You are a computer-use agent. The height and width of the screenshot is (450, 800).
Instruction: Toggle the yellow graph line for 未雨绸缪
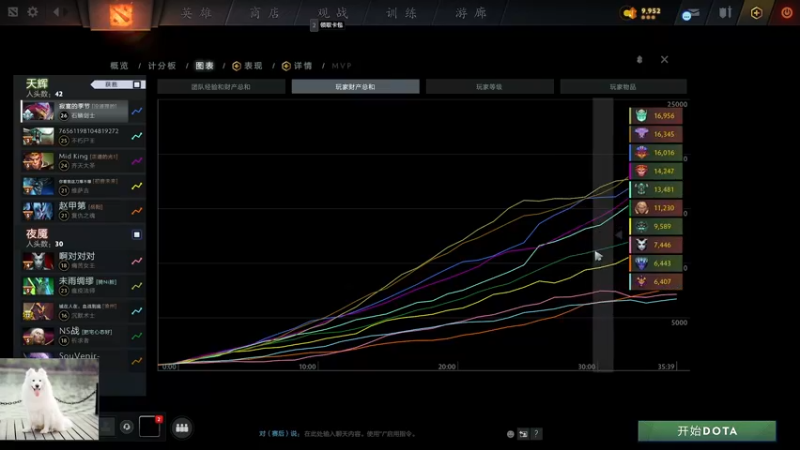pos(137,286)
